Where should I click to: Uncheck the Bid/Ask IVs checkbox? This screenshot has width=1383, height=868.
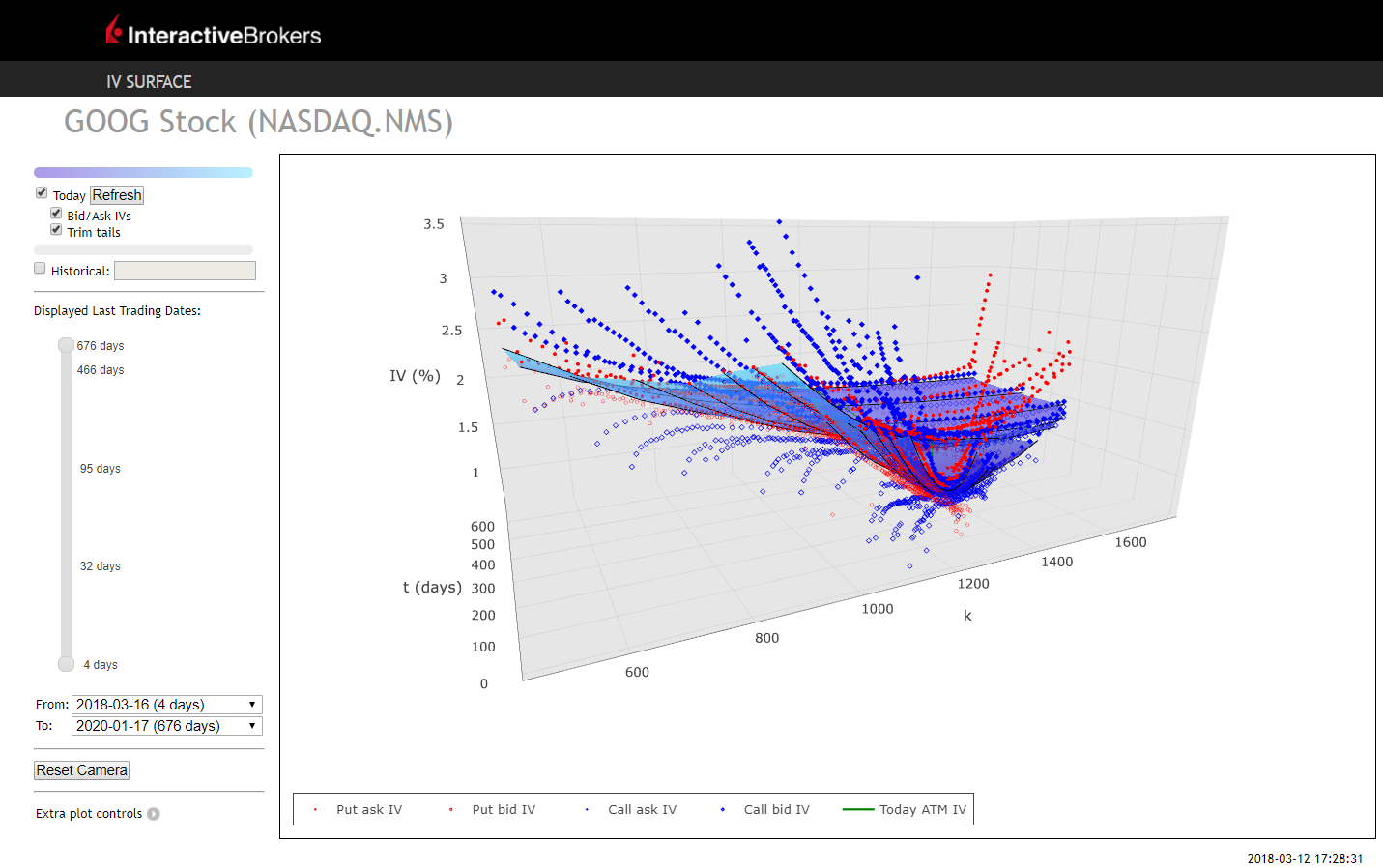coord(56,214)
